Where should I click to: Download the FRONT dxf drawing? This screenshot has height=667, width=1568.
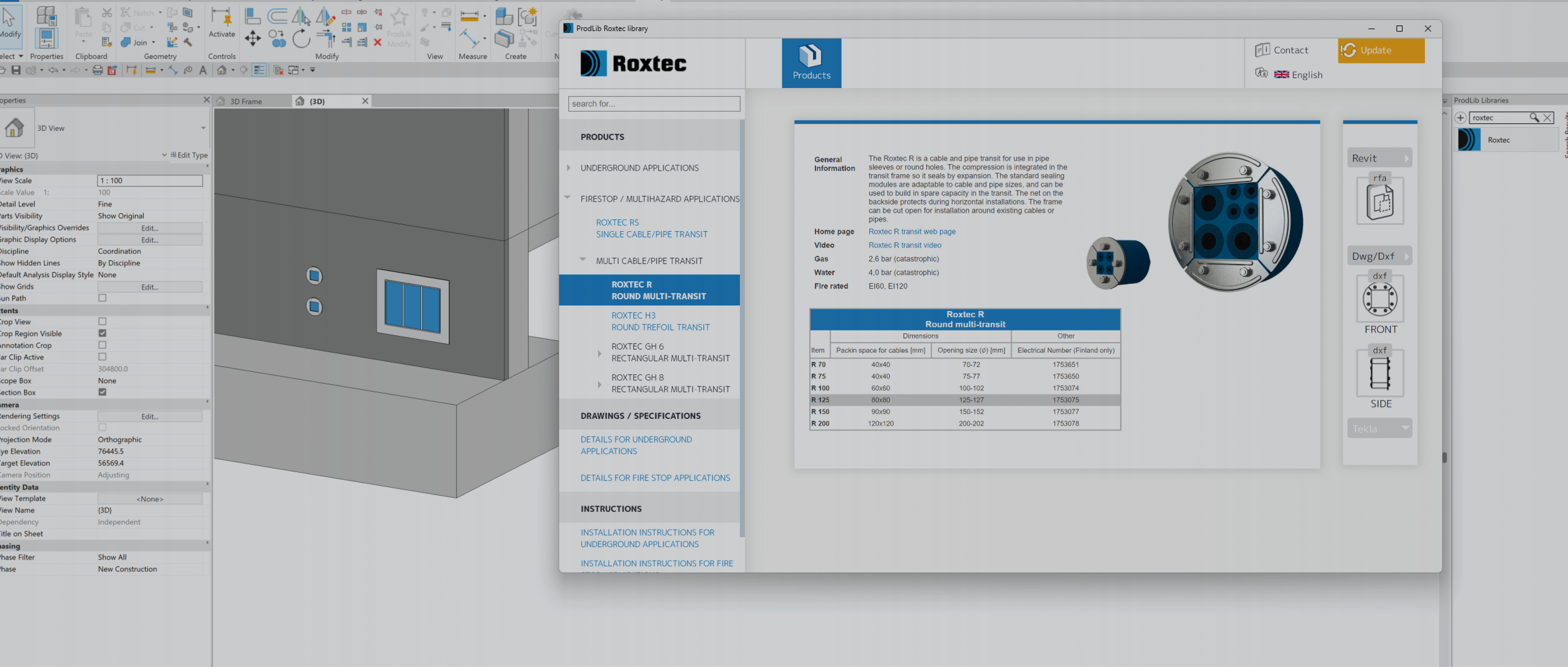coord(1379,298)
